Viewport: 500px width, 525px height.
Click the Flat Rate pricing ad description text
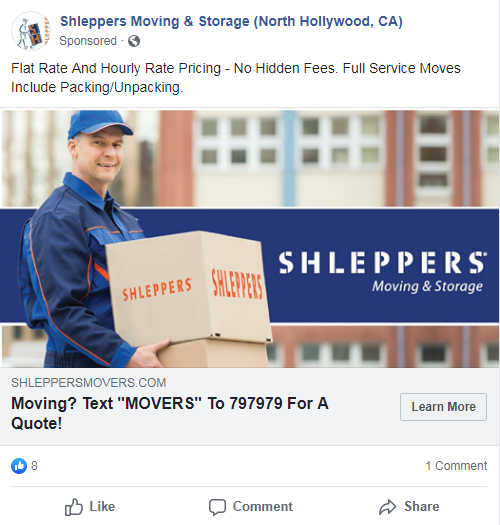click(x=236, y=78)
